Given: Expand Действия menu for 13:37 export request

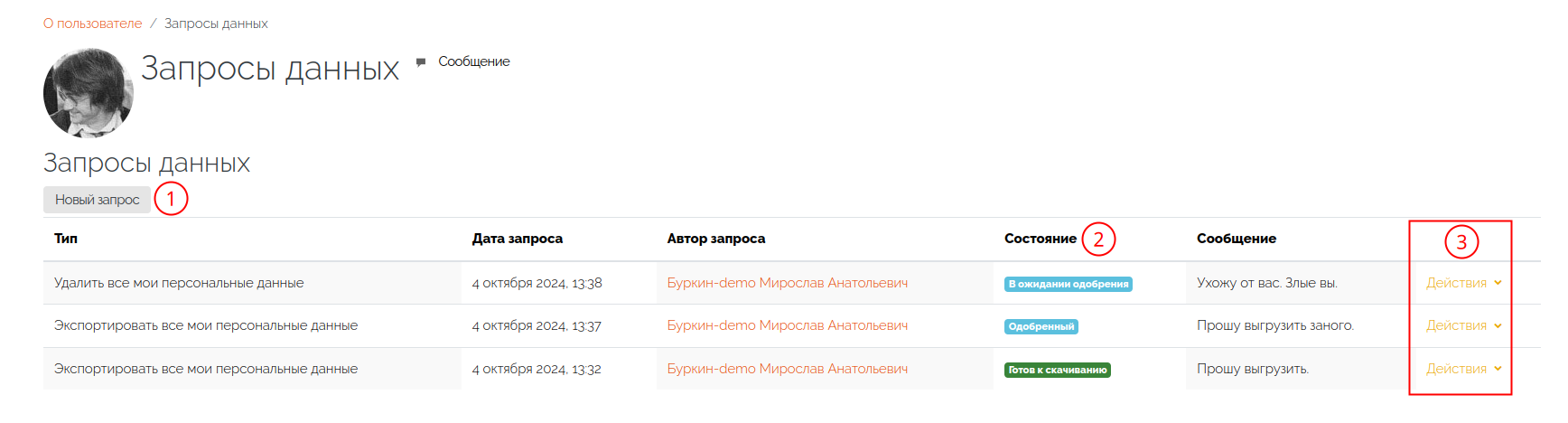Looking at the screenshot, I should point(1463,325).
